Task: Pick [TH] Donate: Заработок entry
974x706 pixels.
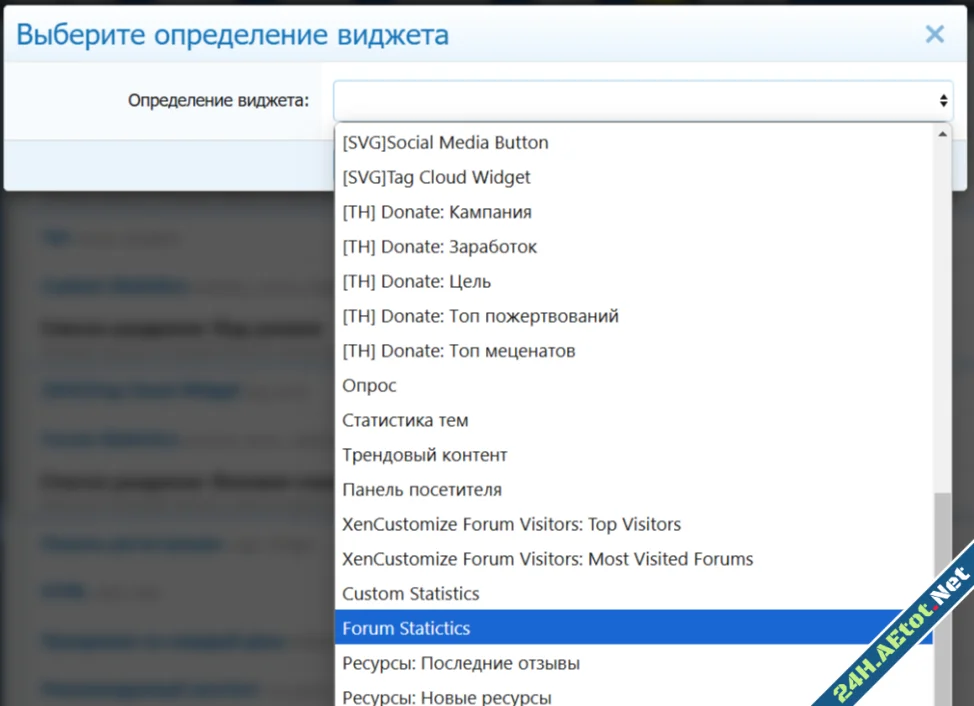Action: (x=441, y=247)
